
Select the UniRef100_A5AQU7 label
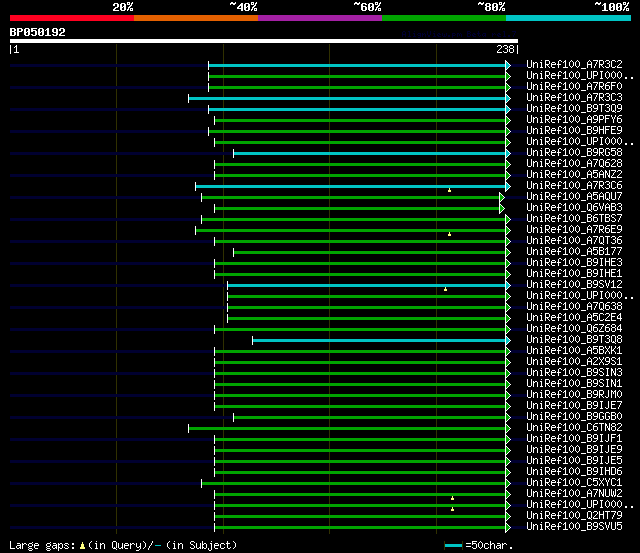tap(574, 197)
